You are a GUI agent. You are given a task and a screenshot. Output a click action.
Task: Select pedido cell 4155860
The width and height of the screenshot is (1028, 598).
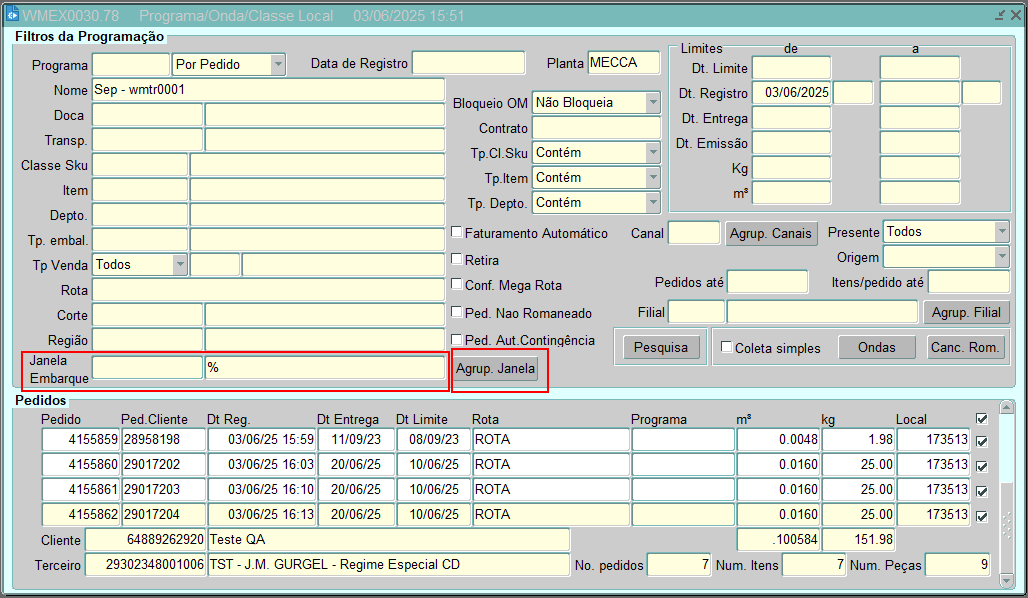click(81, 464)
